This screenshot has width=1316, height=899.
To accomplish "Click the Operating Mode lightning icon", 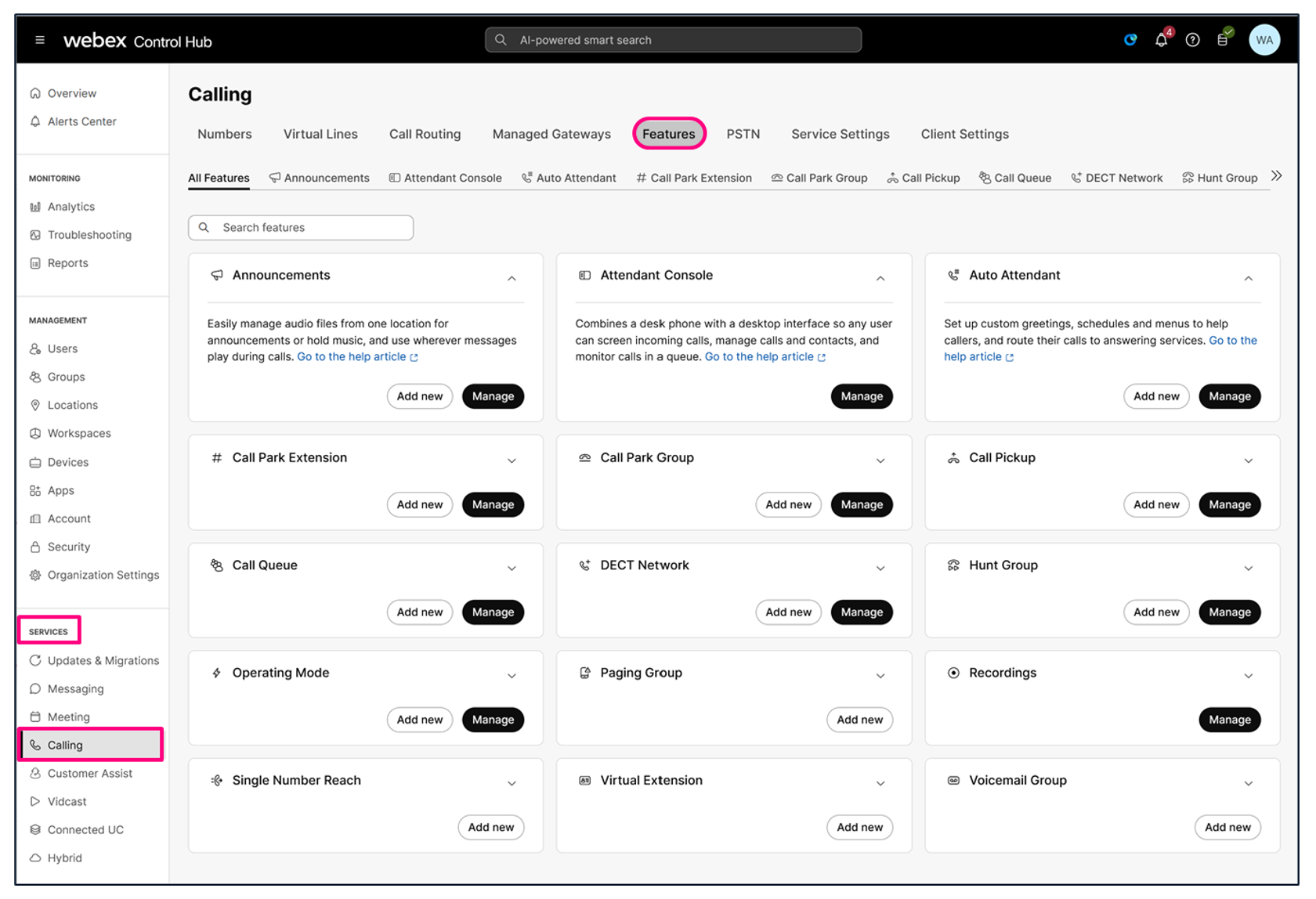I will [x=217, y=673].
